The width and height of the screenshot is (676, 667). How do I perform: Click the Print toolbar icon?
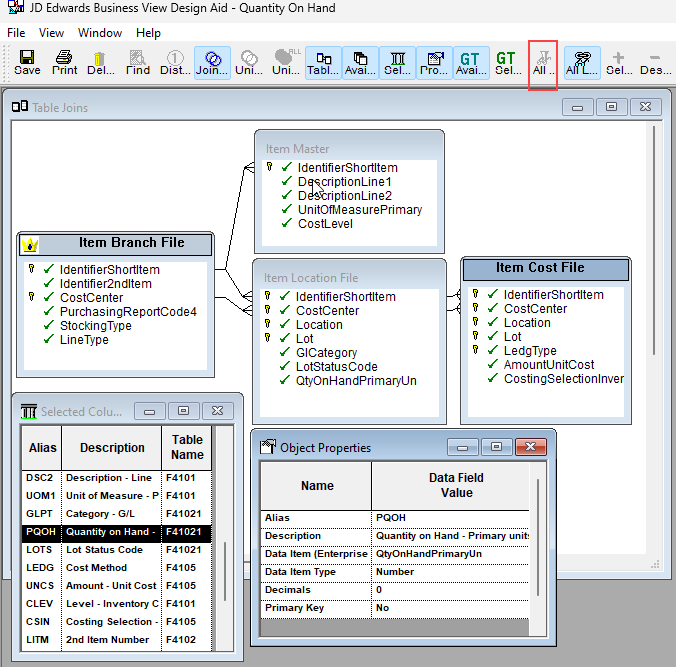coord(64,63)
